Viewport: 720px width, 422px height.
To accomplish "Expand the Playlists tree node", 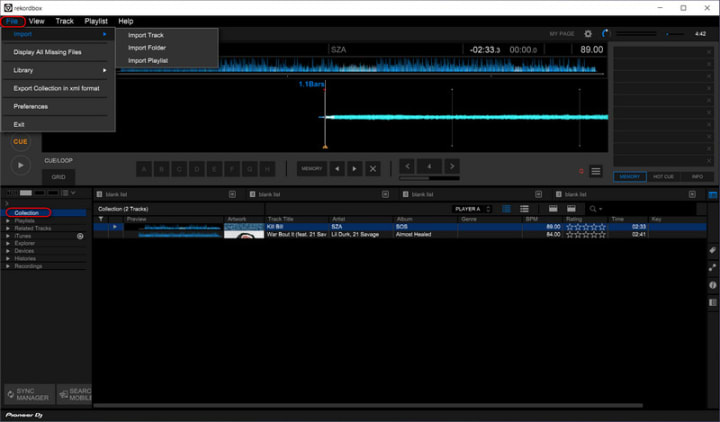I will 8,221.
